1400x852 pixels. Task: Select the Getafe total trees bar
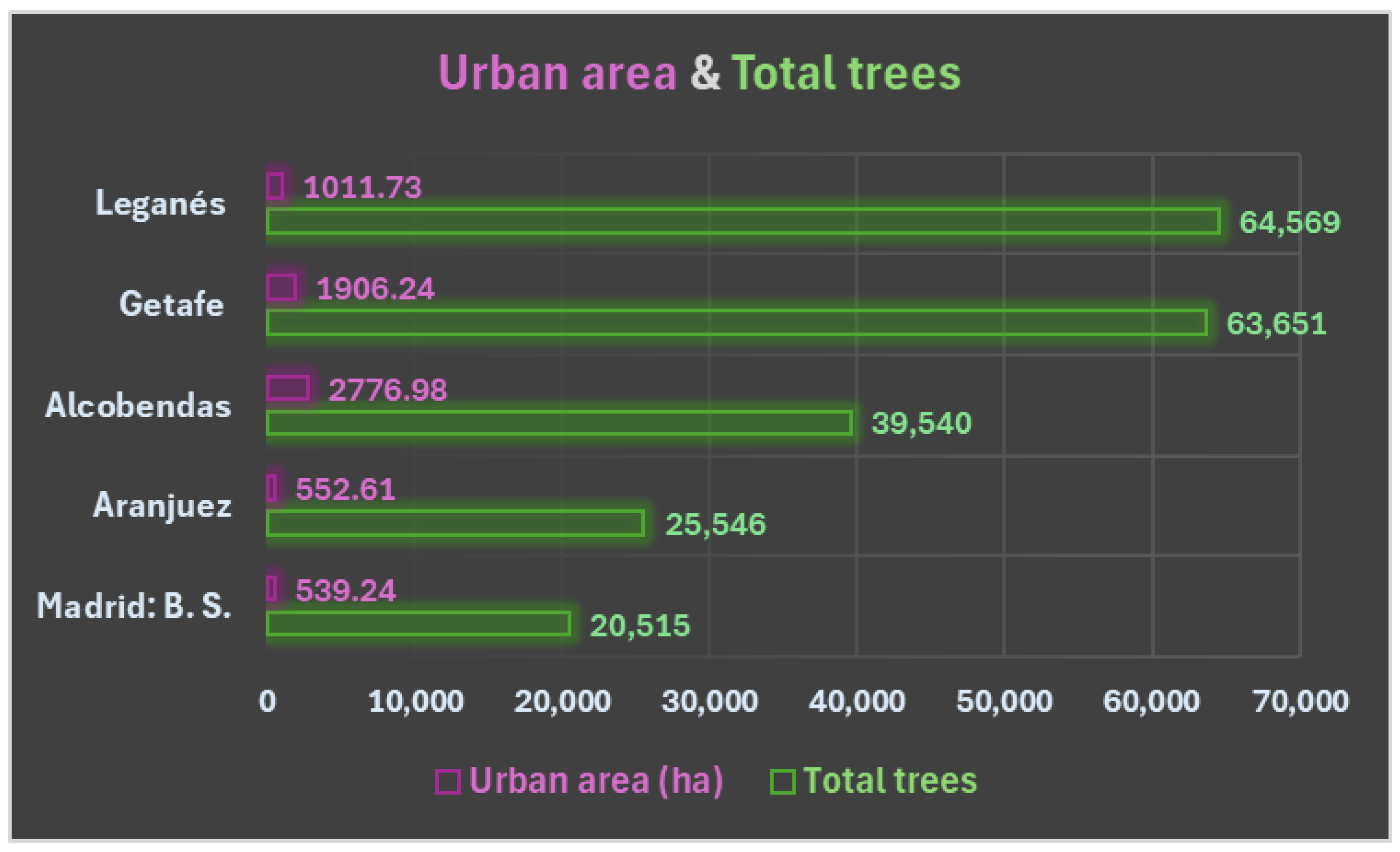click(x=736, y=322)
